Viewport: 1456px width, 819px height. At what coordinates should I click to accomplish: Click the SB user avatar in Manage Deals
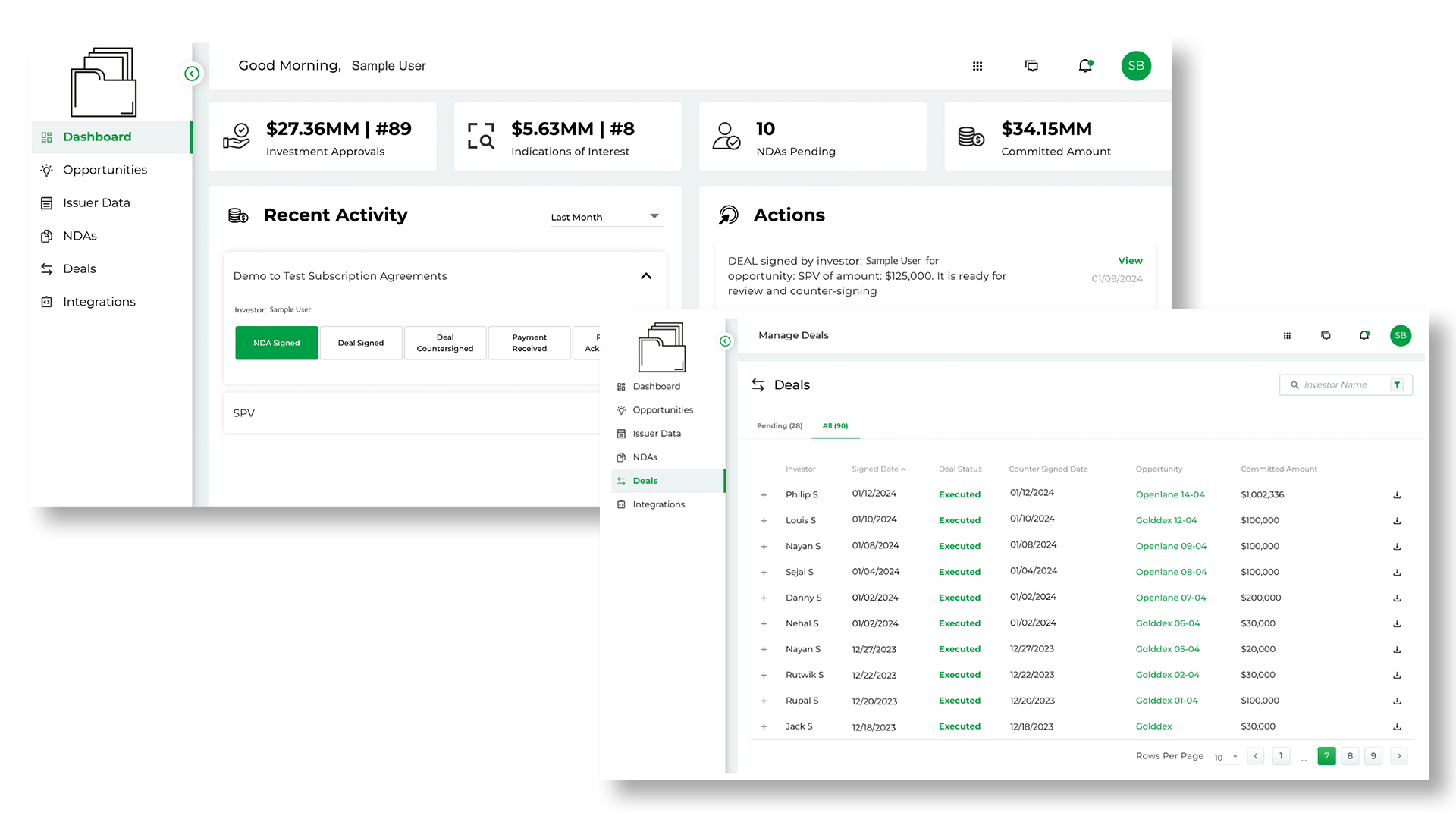pos(1400,335)
